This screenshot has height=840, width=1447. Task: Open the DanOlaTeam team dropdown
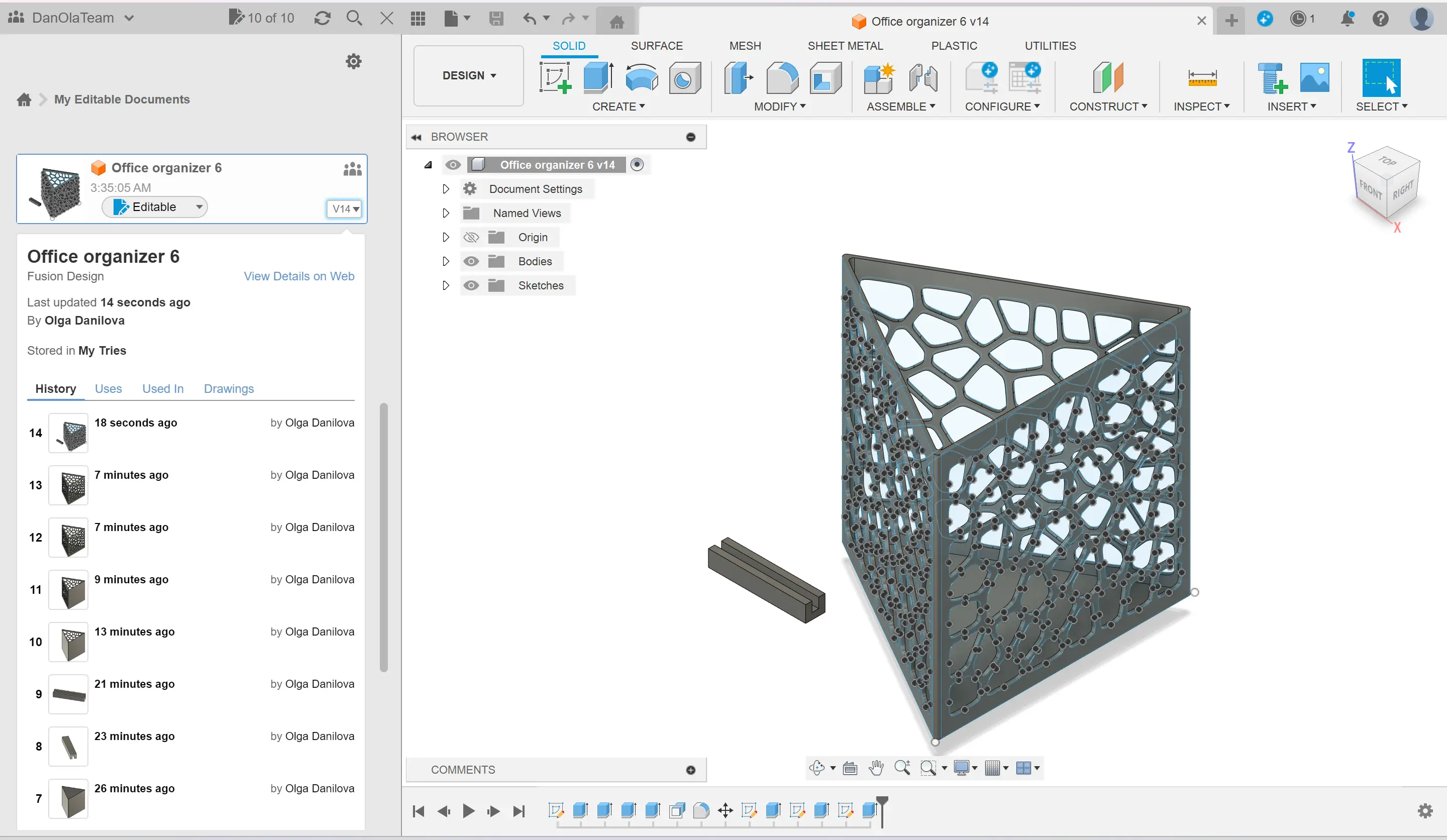tap(71, 18)
